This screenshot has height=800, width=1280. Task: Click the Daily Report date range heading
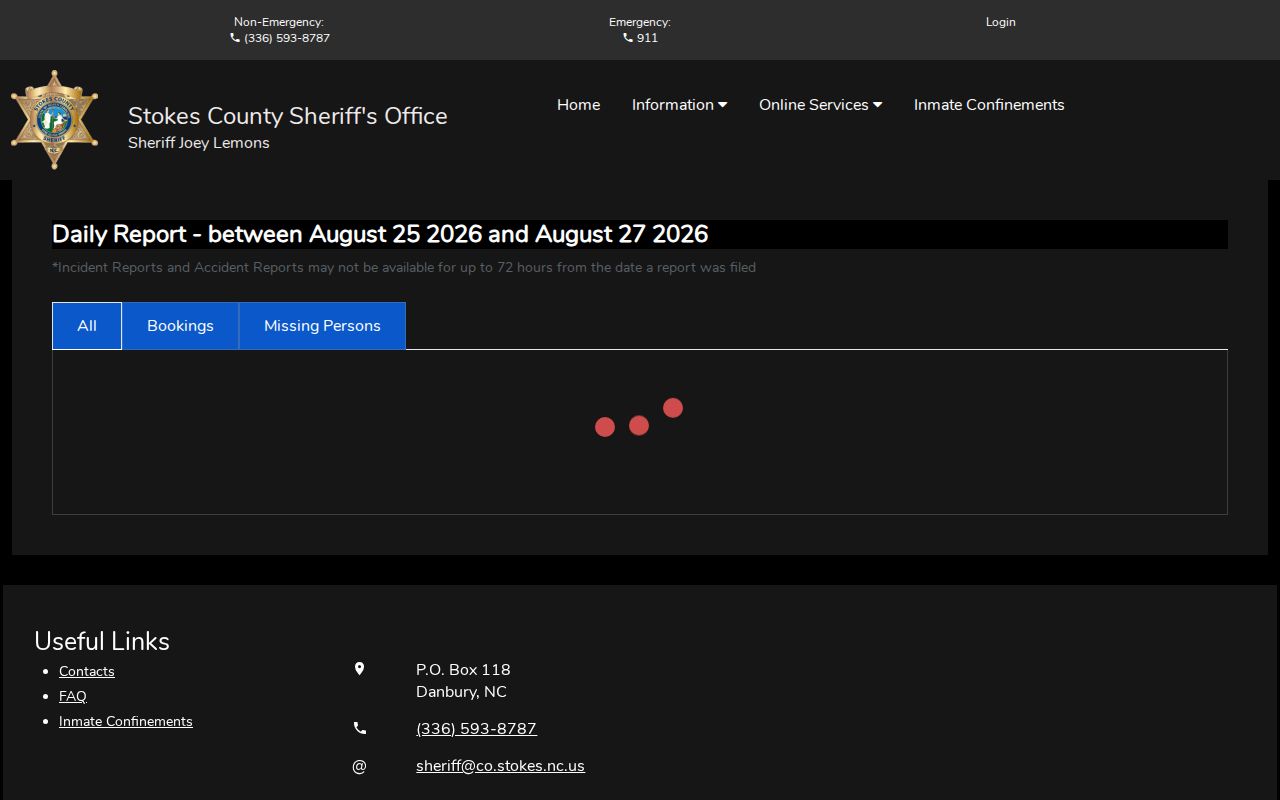pyautogui.click(x=380, y=234)
